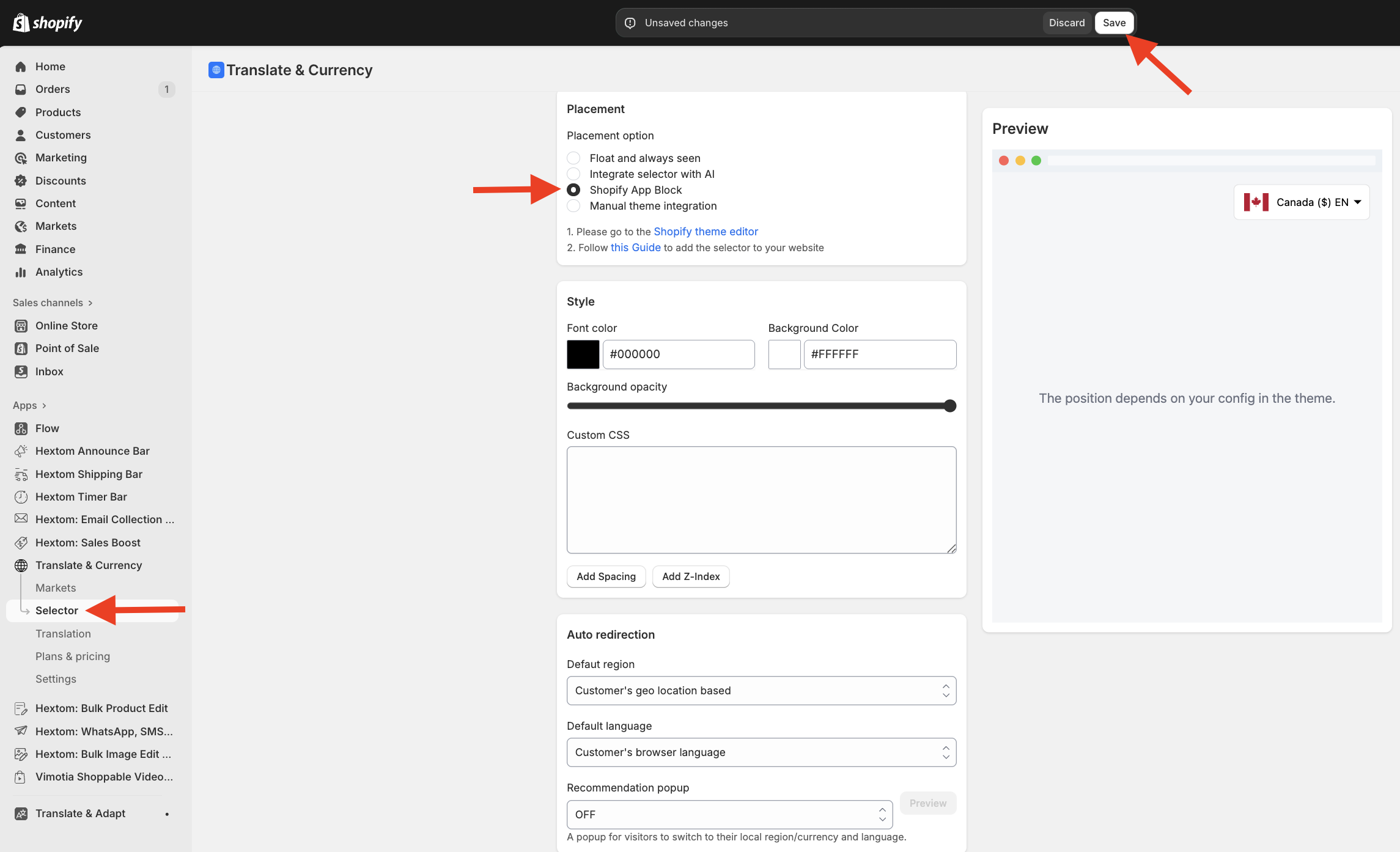This screenshot has height=852, width=1400.
Task: Choose Manual theme integration radio button
Action: (x=573, y=206)
